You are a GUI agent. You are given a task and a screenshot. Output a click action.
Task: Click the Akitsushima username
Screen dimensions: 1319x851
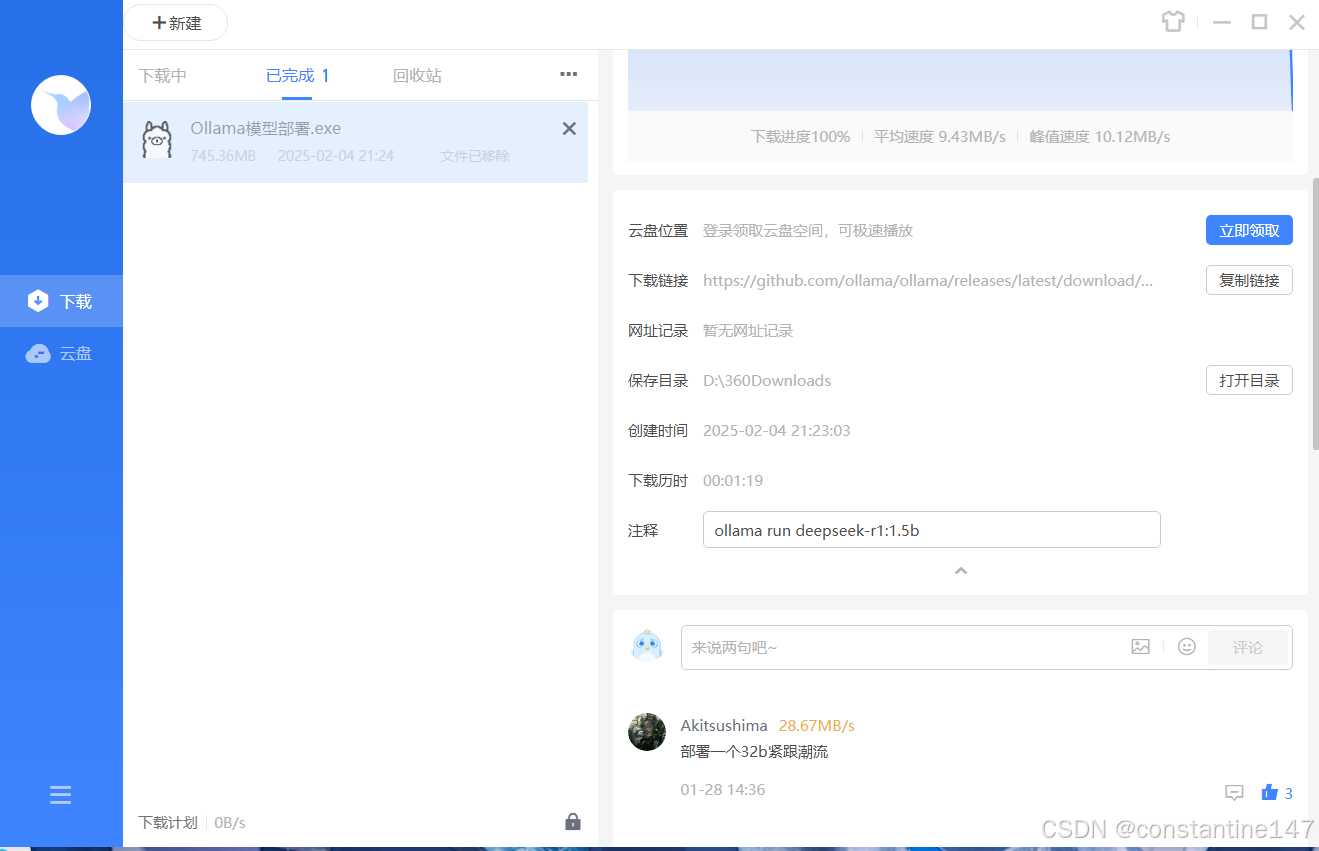(x=724, y=725)
